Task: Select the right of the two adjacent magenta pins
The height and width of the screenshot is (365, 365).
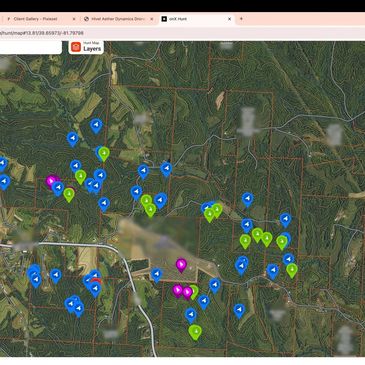Action: 187,293
